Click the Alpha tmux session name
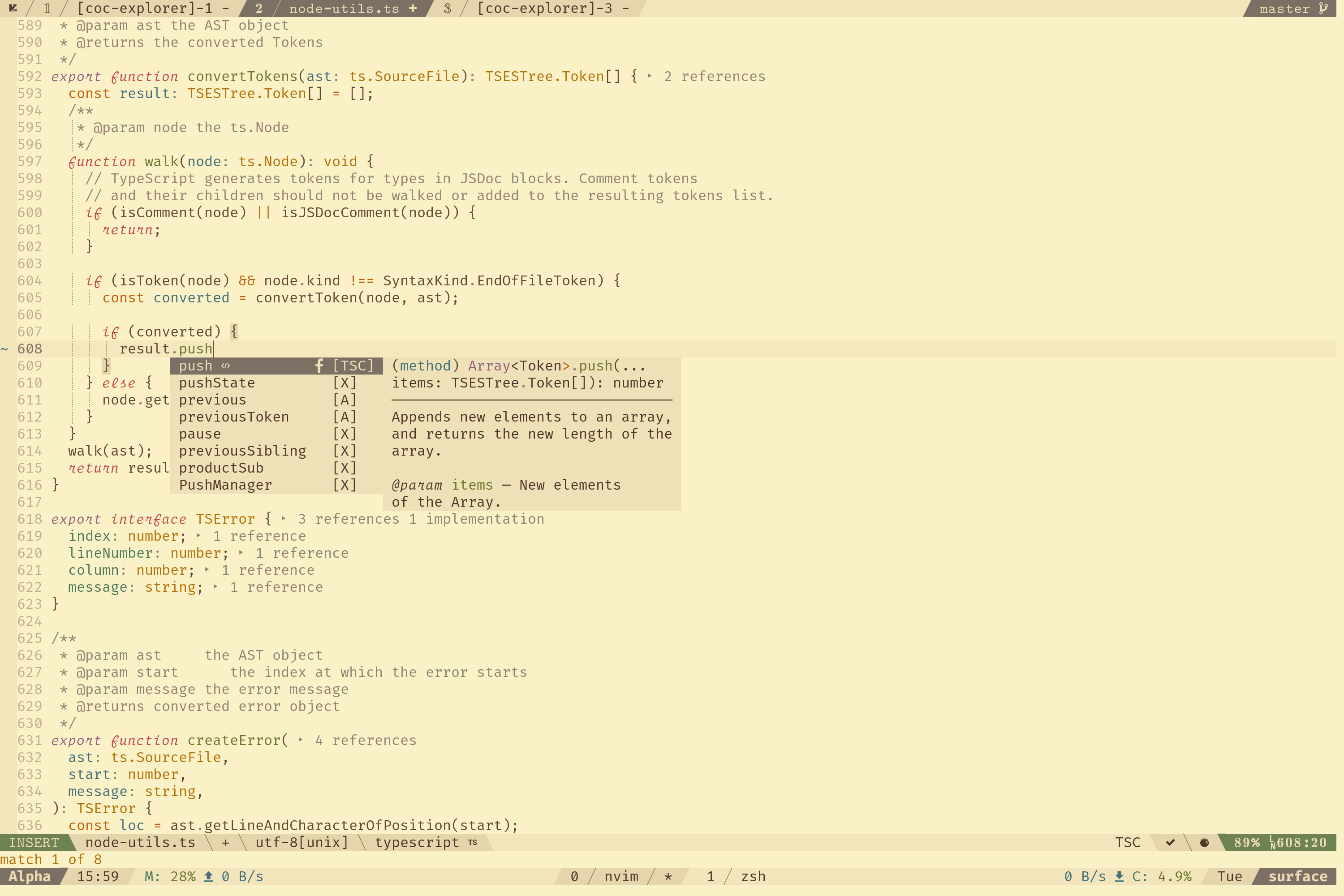This screenshot has width=1344, height=896. pos(30,877)
